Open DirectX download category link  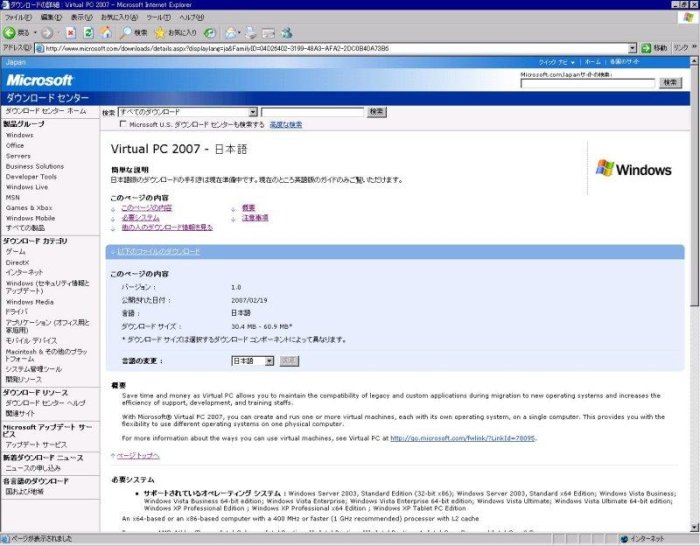17,263
